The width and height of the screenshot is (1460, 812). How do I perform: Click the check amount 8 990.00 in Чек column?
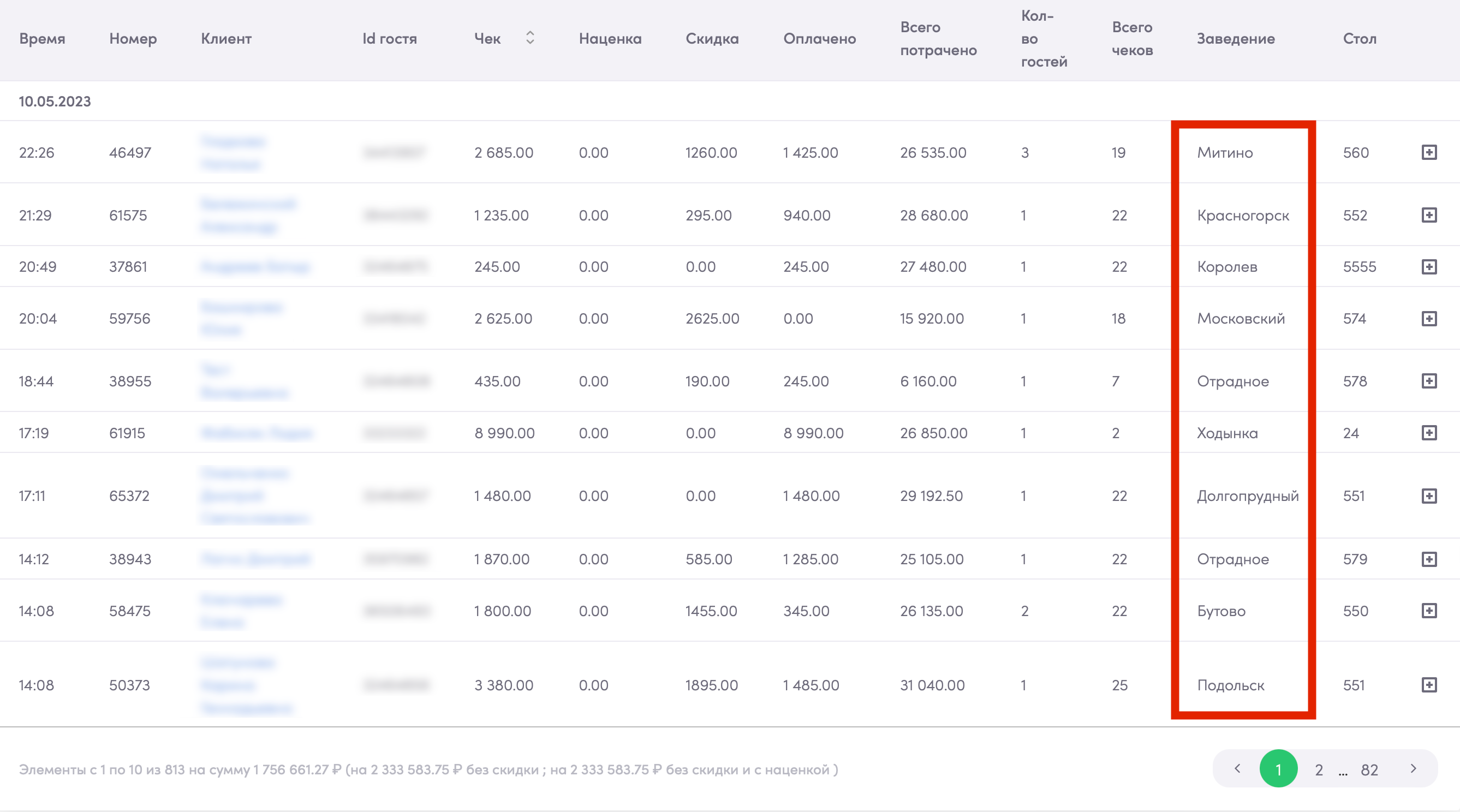point(504,433)
